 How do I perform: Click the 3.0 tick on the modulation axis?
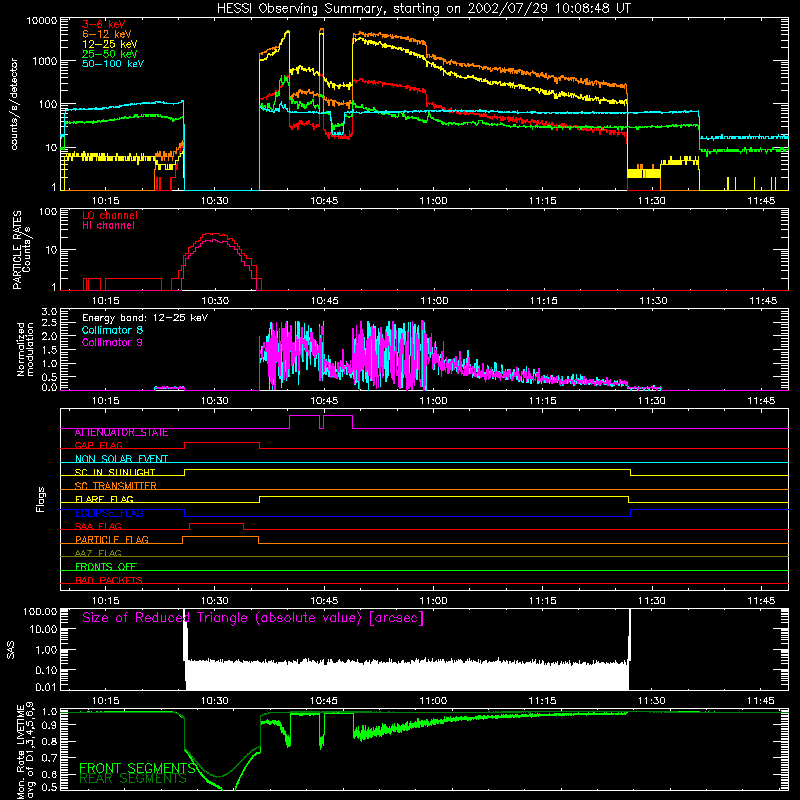point(49,312)
